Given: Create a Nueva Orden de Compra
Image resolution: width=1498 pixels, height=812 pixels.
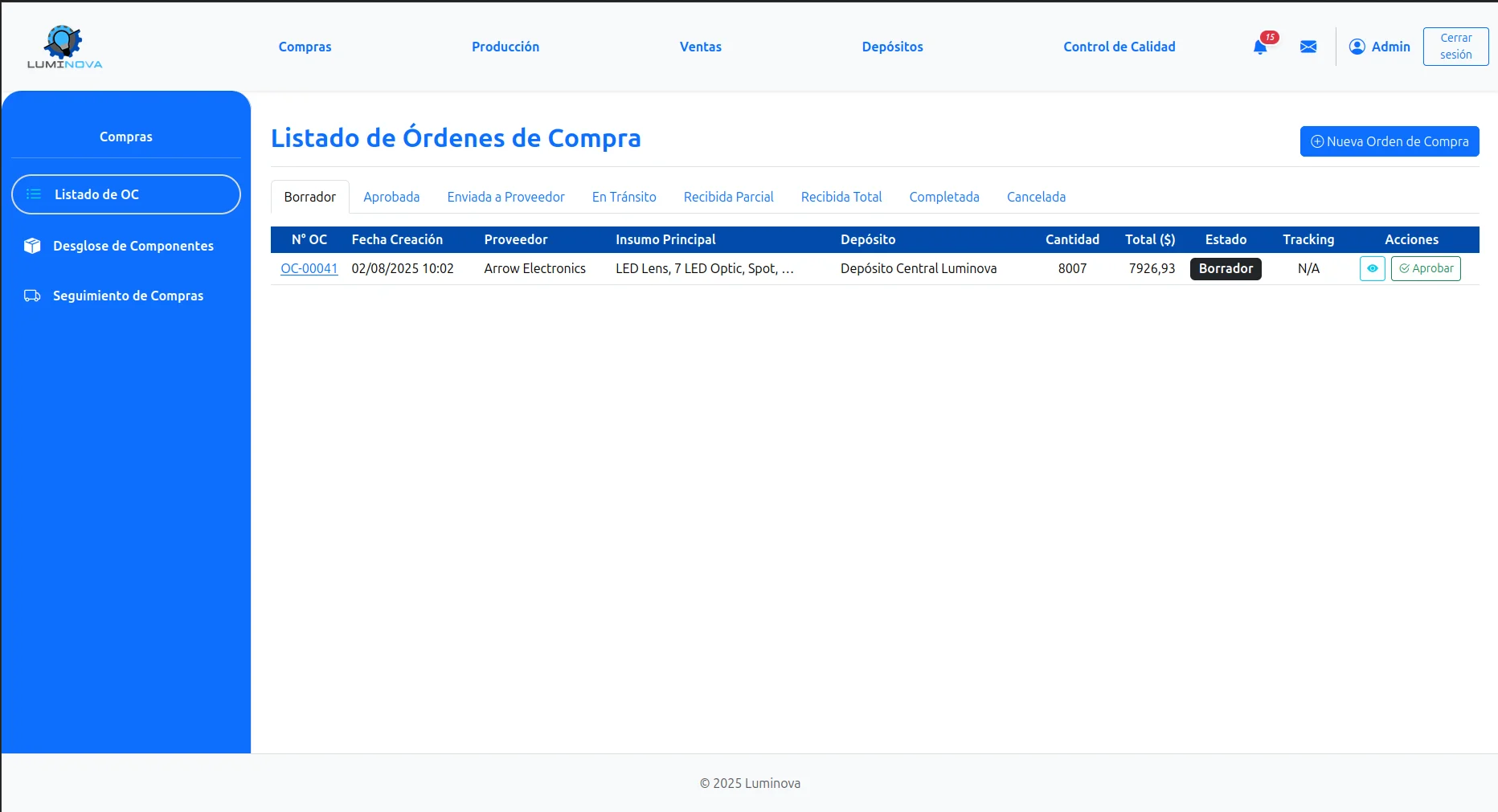Looking at the screenshot, I should (x=1389, y=141).
